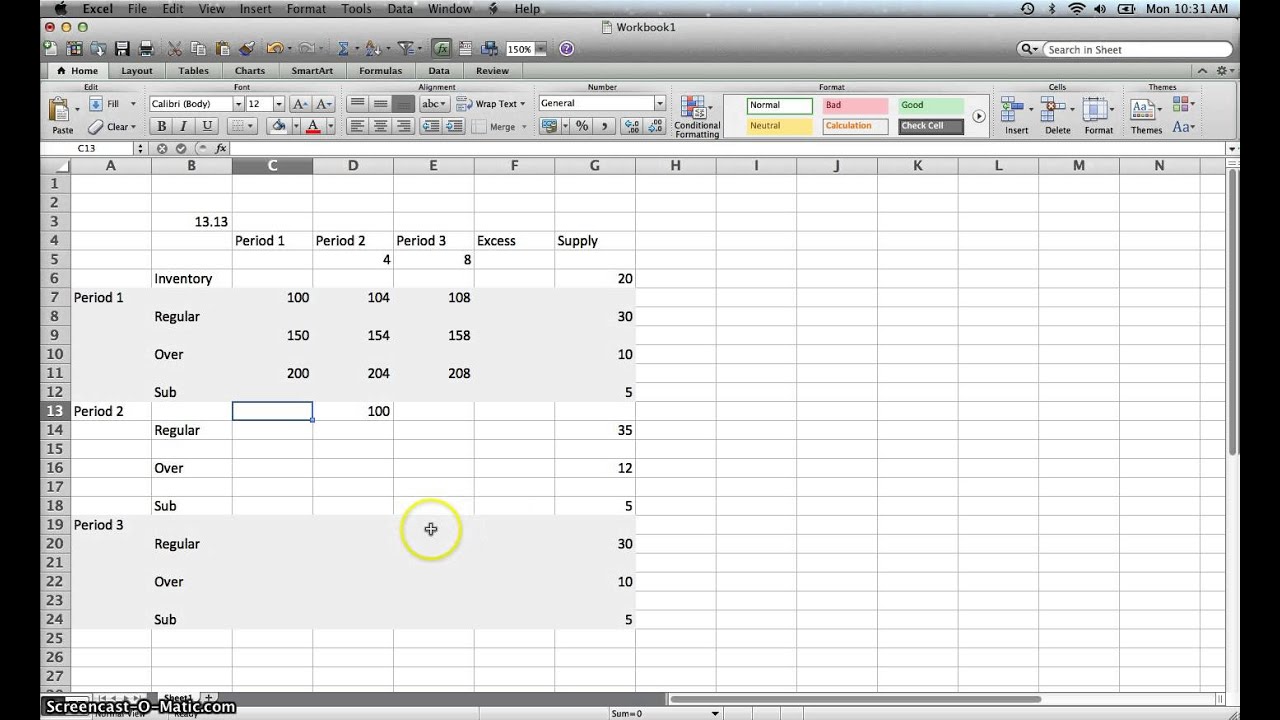Click the Filter funnel icon
The width and height of the screenshot is (1280, 720).
[x=405, y=48]
